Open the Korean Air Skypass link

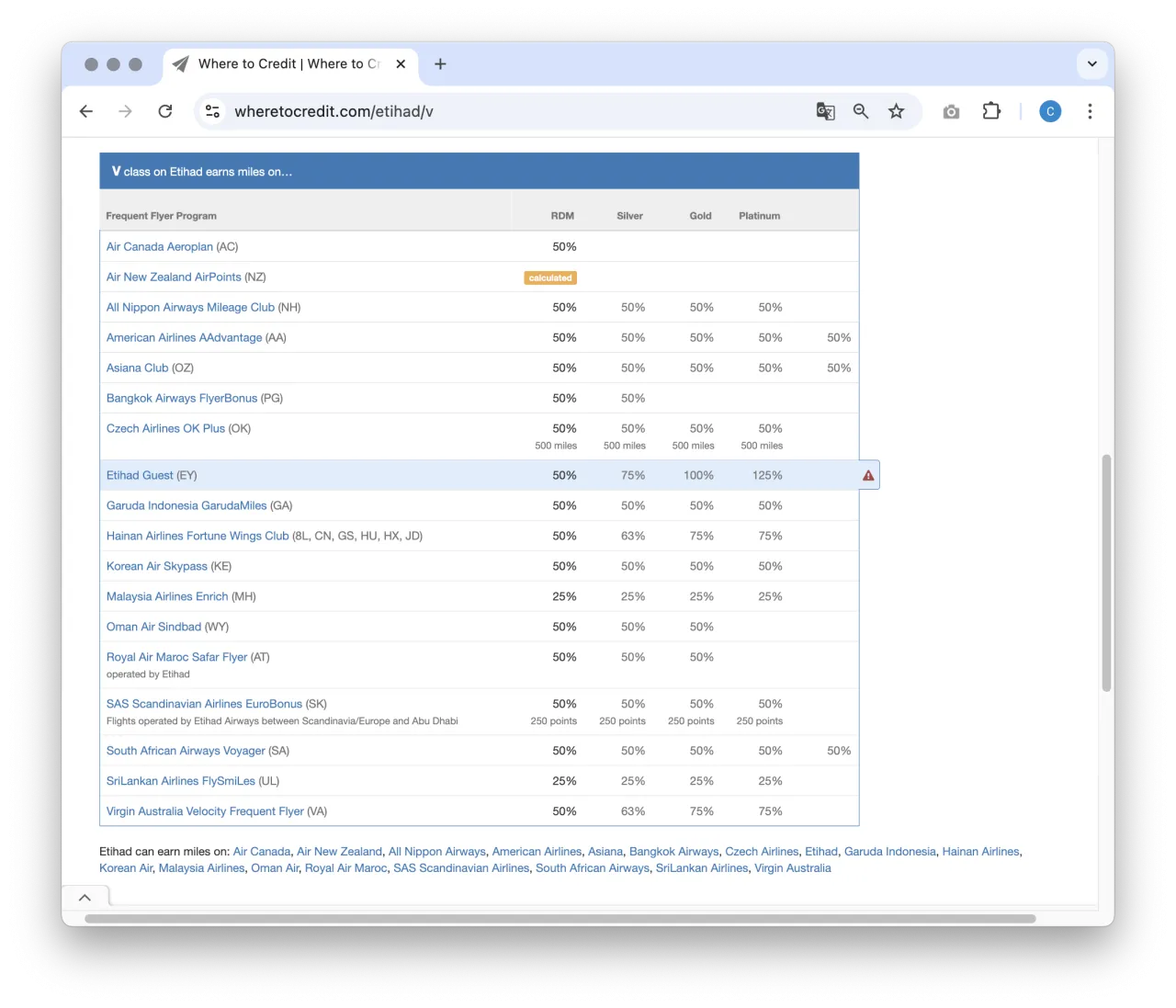(157, 566)
